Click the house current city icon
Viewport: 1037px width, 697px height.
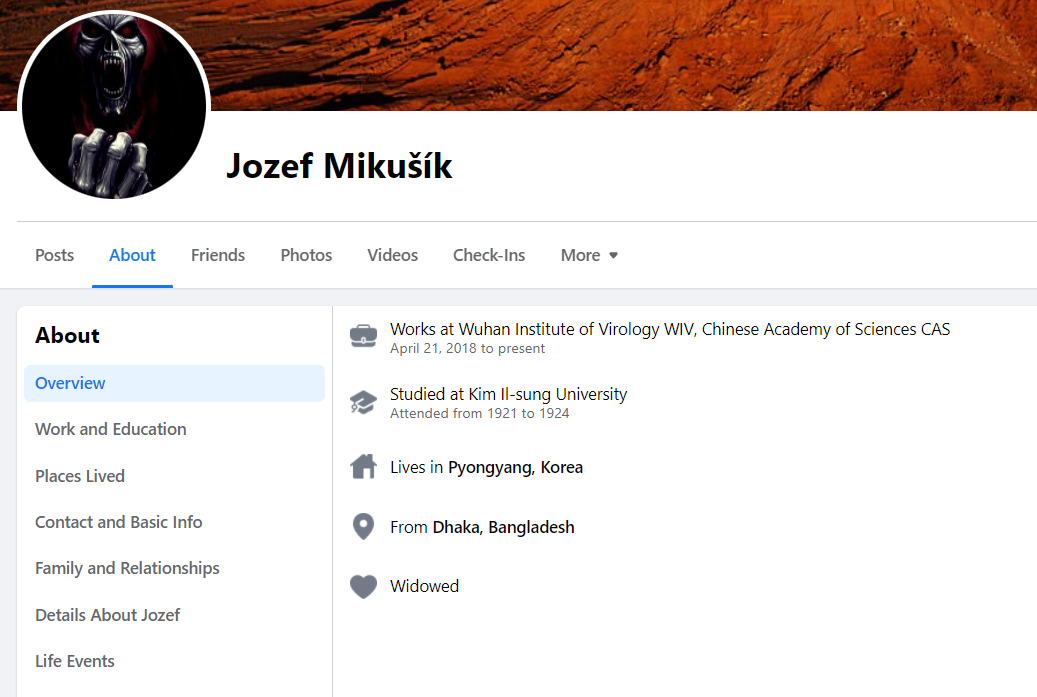363,467
